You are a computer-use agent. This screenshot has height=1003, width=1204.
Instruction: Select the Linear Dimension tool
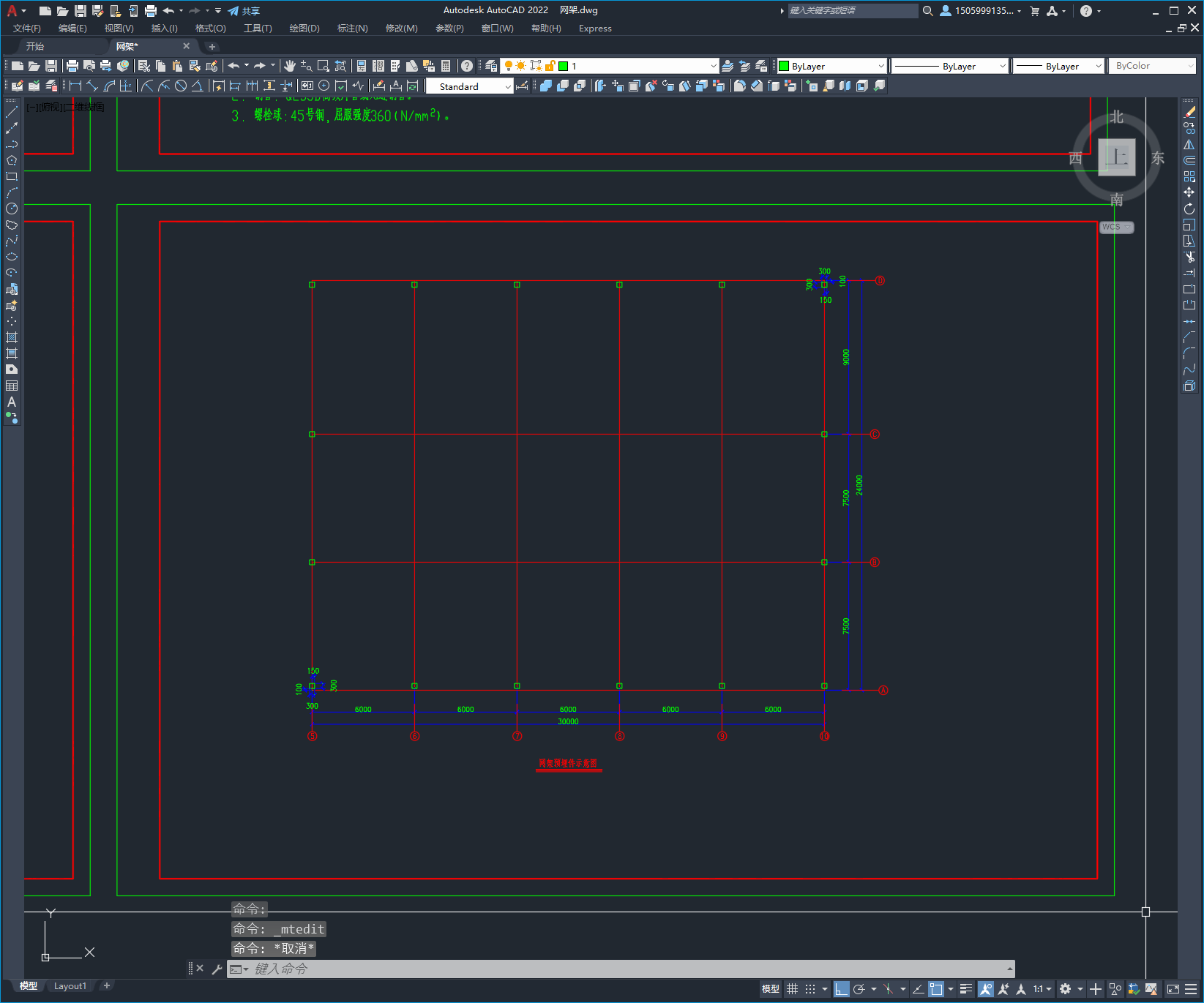point(75,86)
